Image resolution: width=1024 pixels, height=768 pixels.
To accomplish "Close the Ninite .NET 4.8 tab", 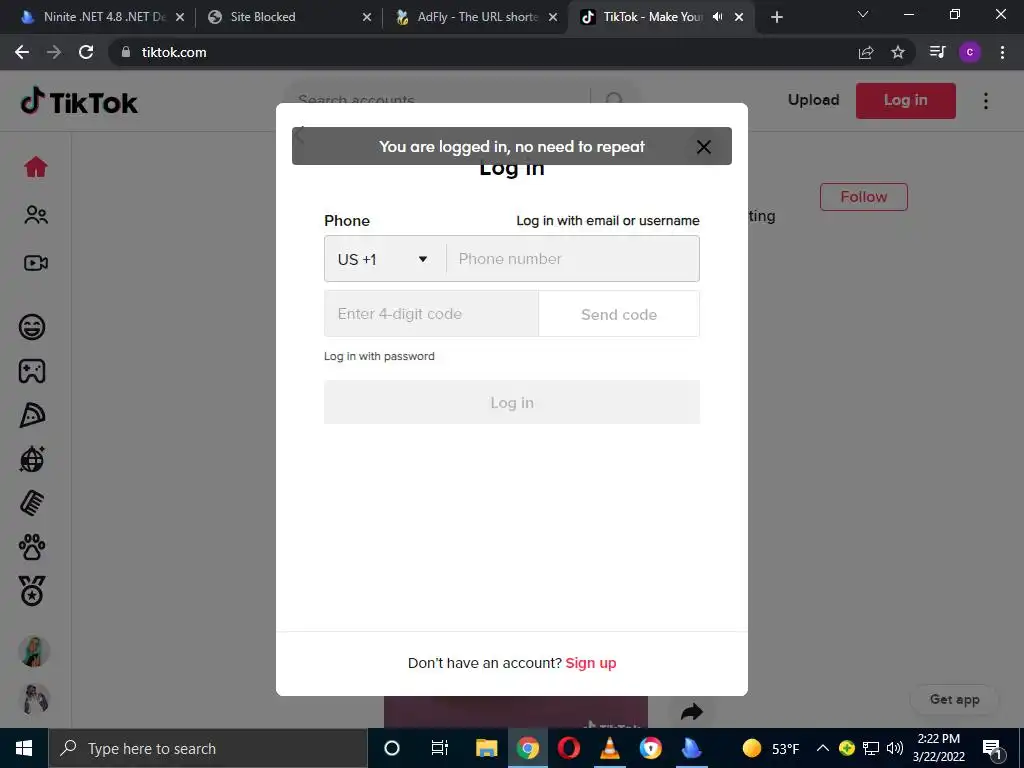I will tap(180, 17).
